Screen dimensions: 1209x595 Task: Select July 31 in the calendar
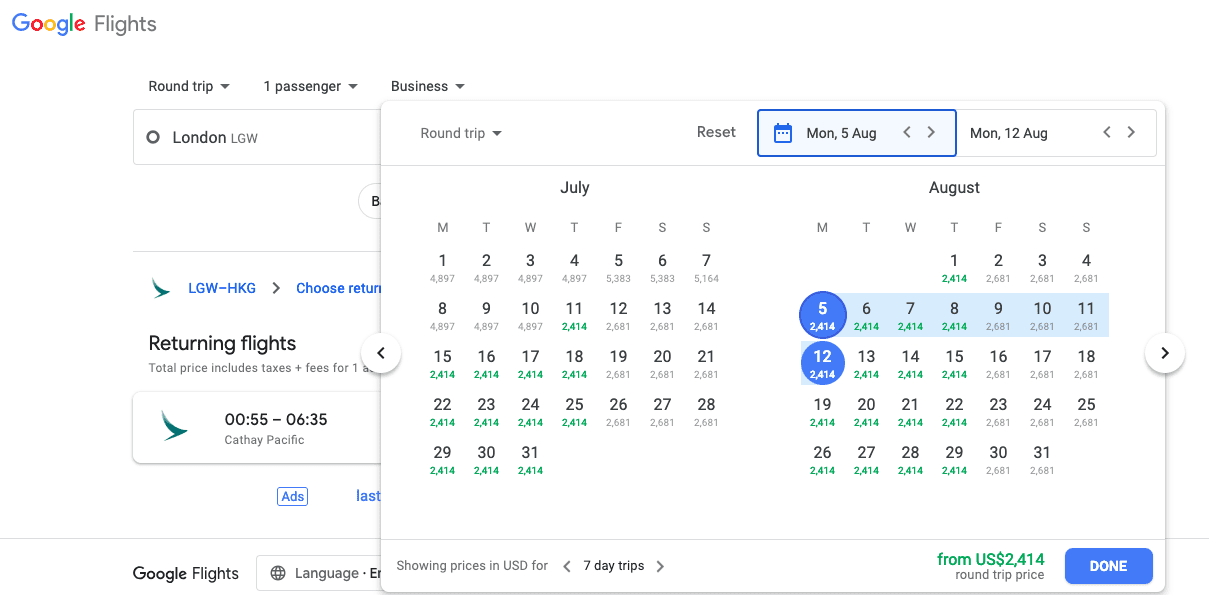point(530,459)
